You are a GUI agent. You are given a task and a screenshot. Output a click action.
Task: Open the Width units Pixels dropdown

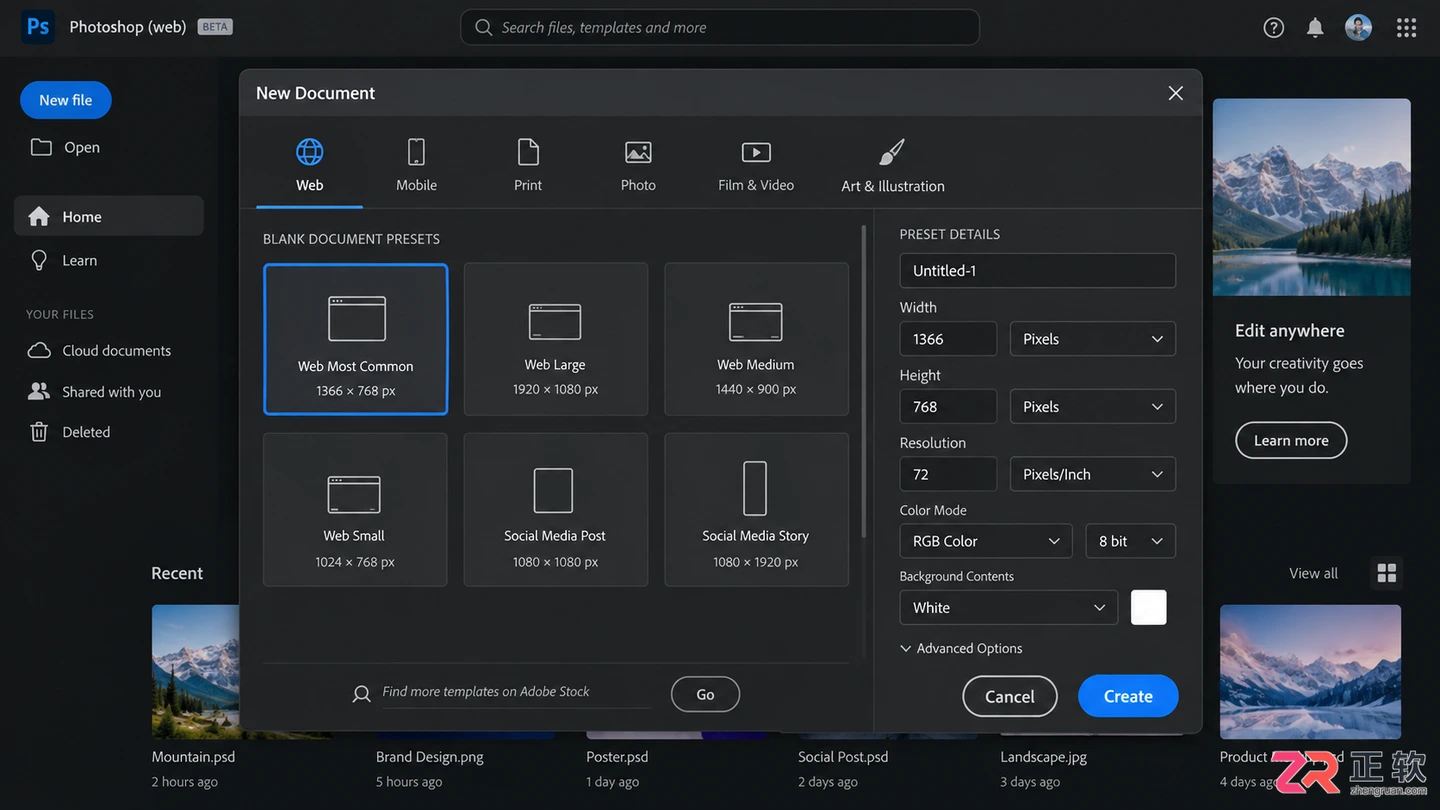(1093, 339)
